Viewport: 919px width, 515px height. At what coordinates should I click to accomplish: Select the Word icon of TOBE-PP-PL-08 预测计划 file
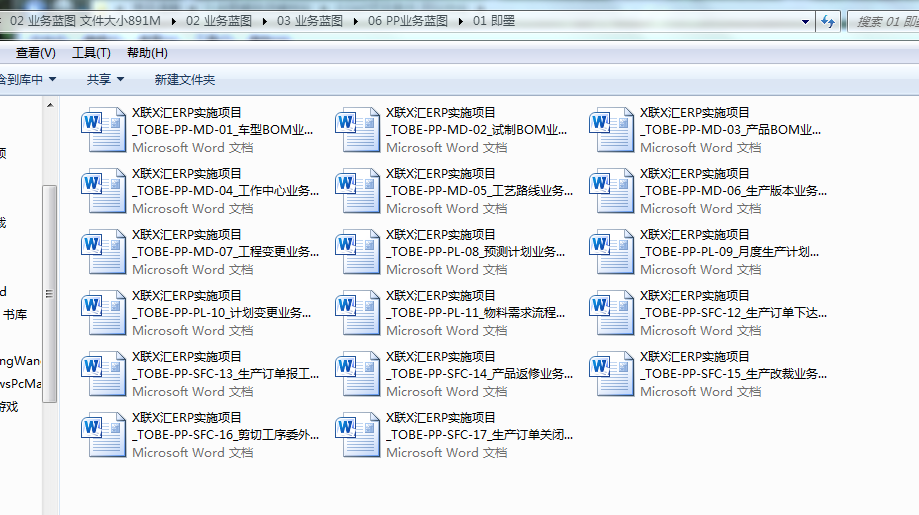tap(357, 252)
